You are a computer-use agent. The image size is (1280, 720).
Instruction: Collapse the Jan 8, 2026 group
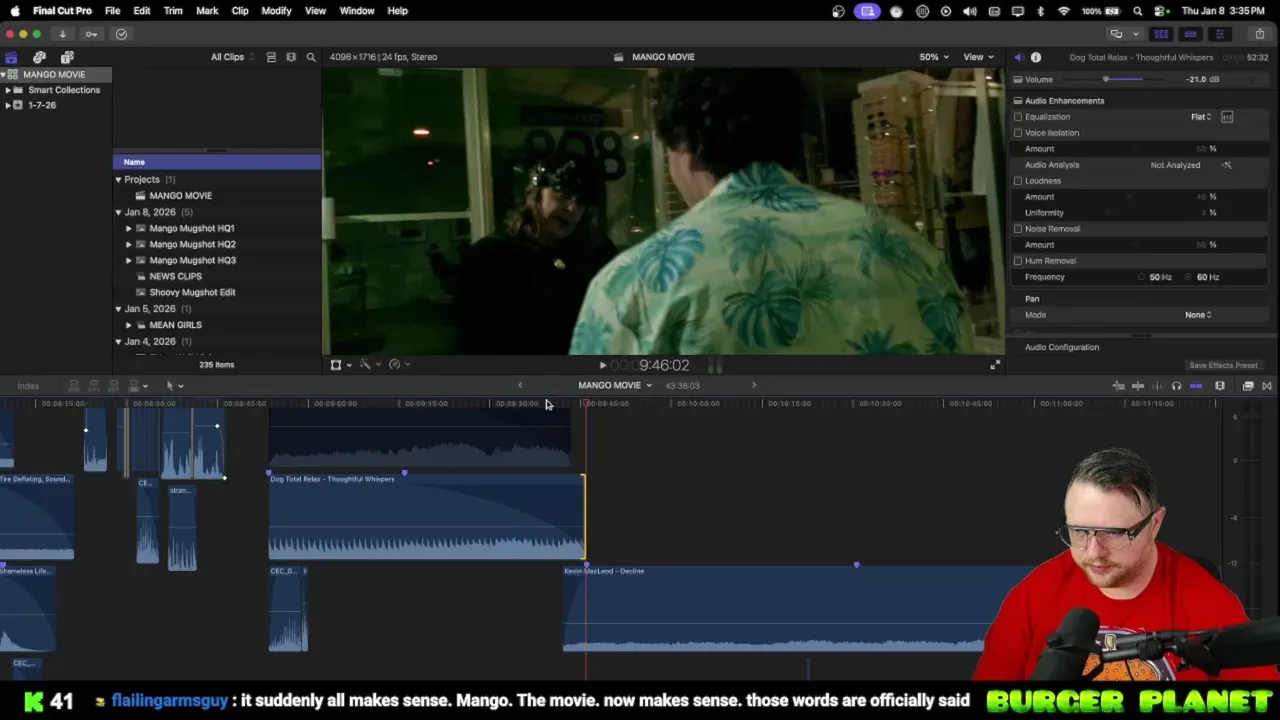point(118,212)
